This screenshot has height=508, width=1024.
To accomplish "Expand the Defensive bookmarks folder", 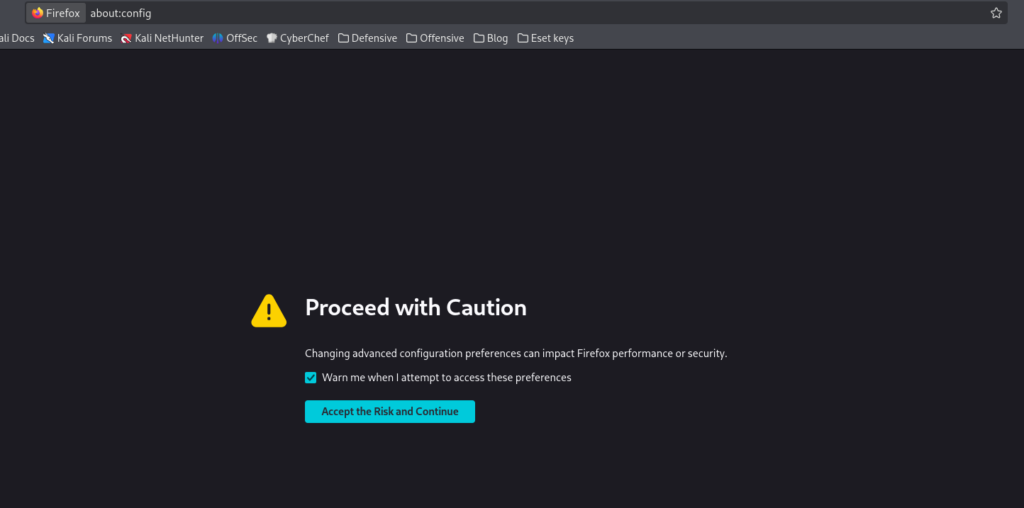I will [367, 38].
